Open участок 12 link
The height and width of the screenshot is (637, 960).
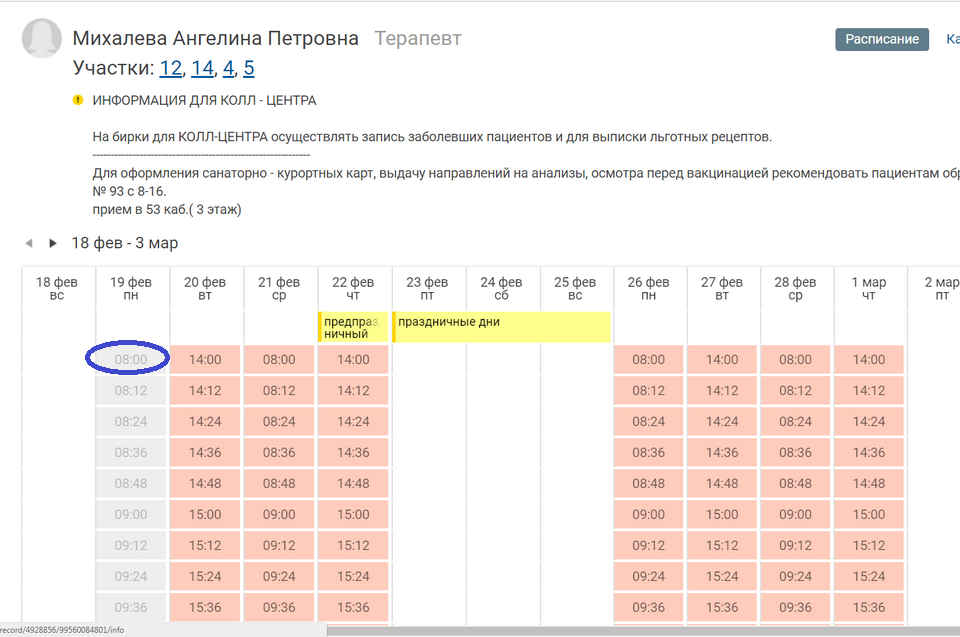(x=170, y=68)
